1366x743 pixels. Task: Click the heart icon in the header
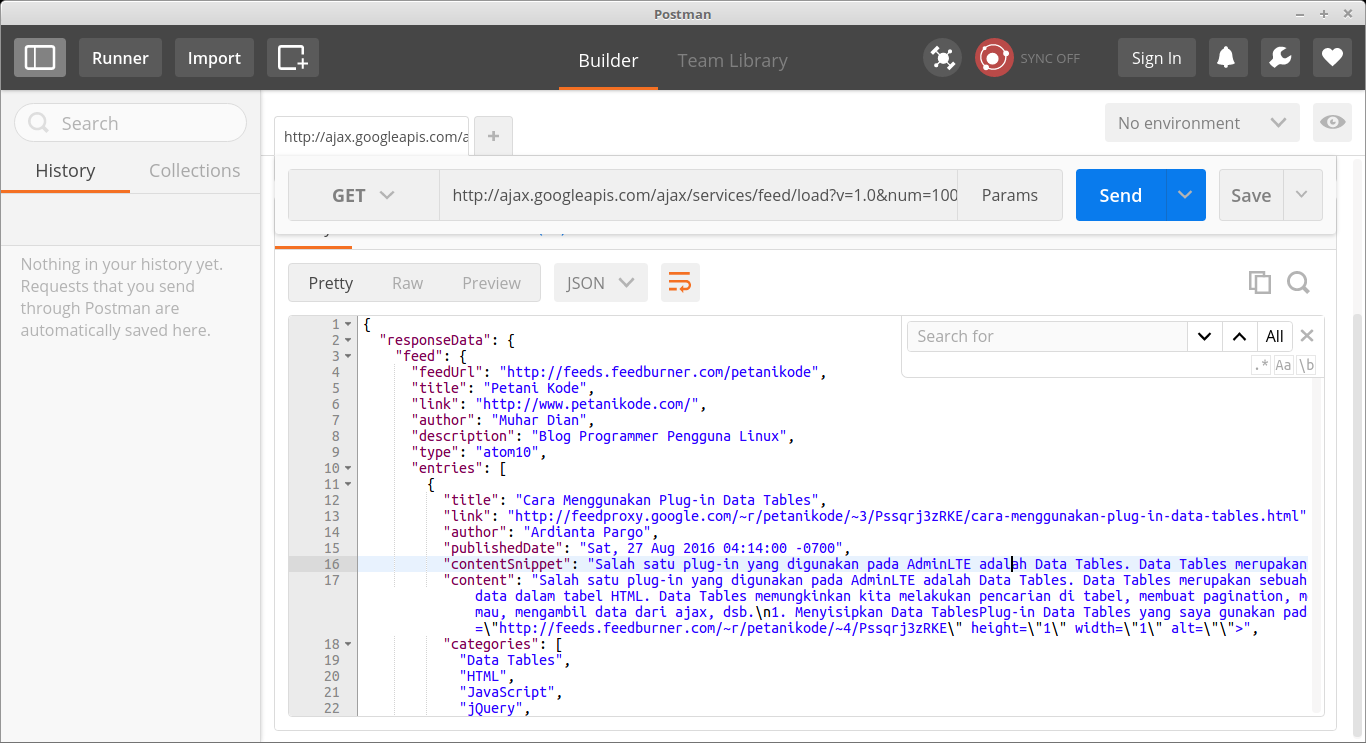tap(1332, 58)
